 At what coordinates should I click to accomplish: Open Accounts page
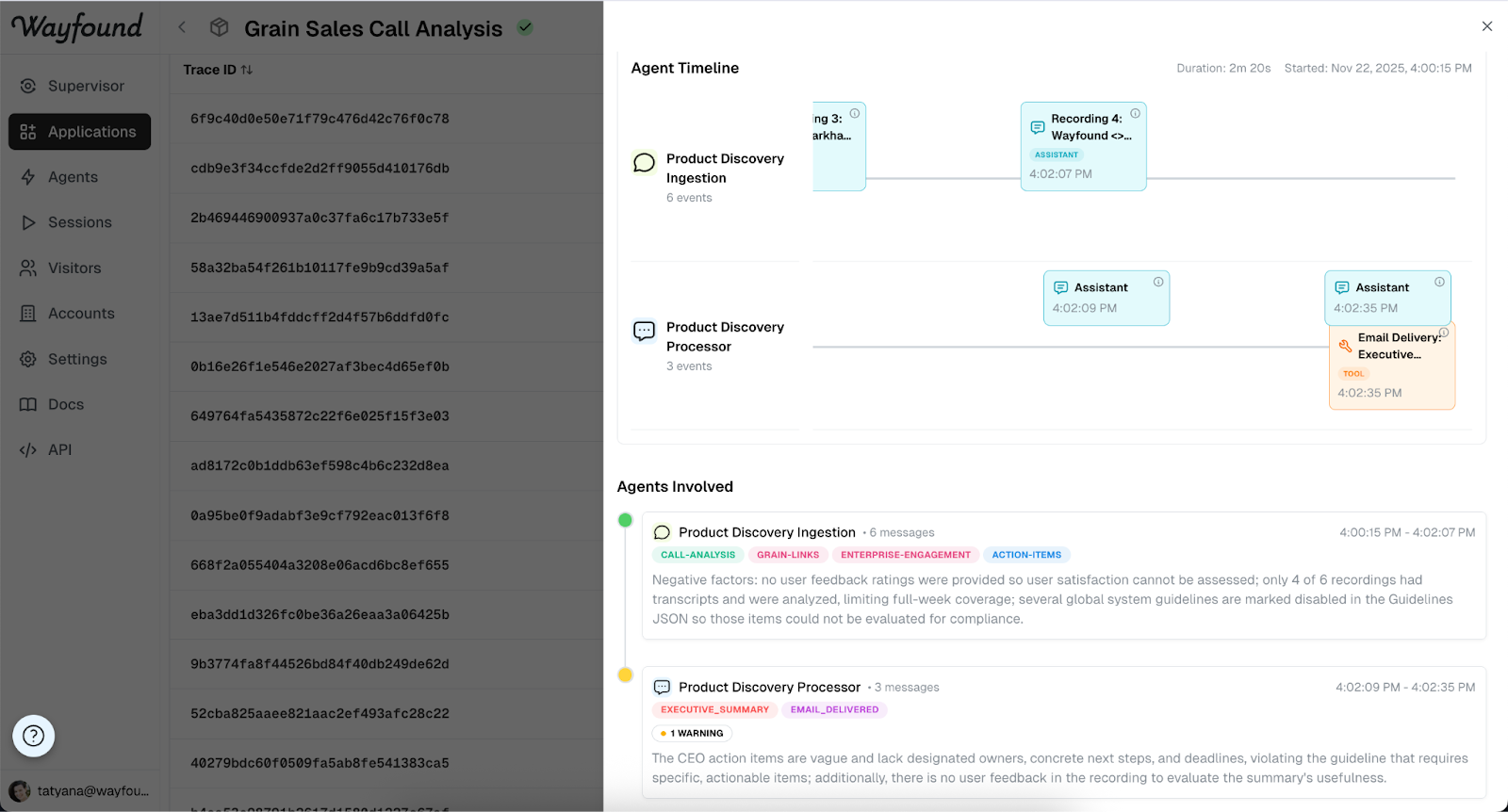(79, 314)
